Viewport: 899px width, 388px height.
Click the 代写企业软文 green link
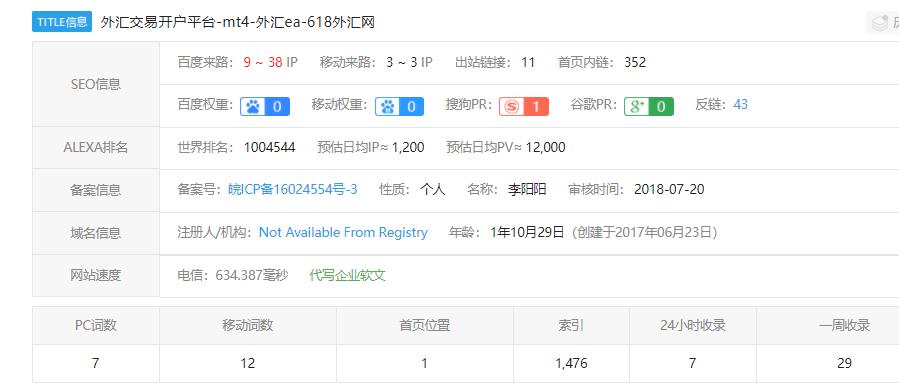point(347,275)
